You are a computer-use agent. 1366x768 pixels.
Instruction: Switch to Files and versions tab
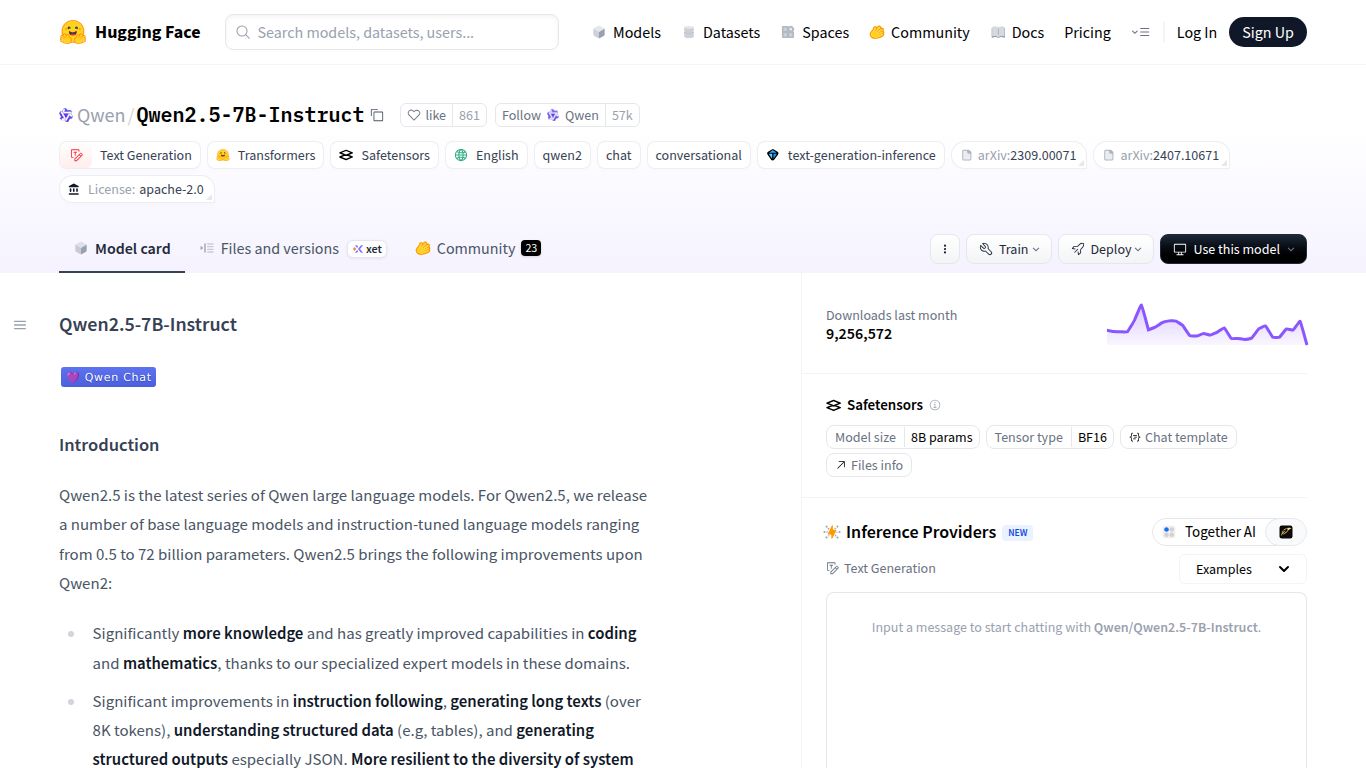[279, 249]
